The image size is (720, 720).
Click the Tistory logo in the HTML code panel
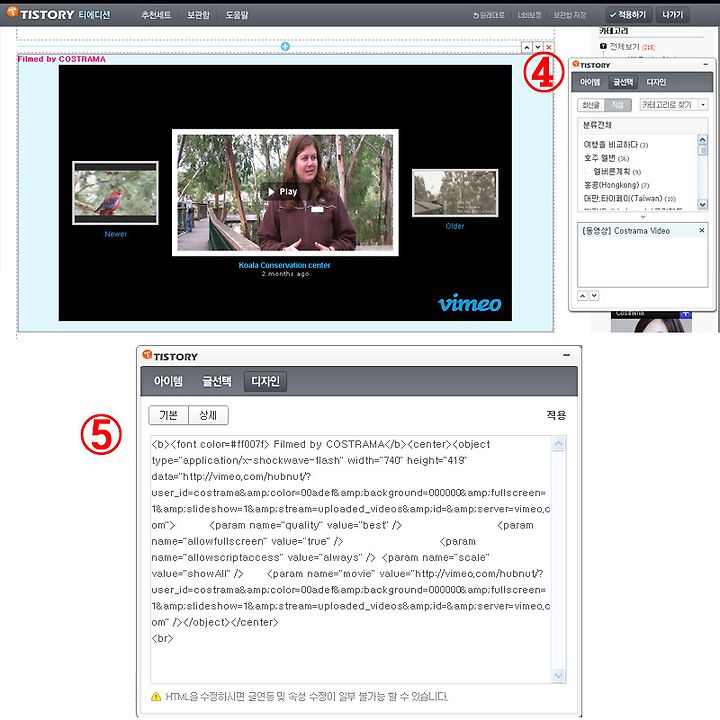pos(170,356)
